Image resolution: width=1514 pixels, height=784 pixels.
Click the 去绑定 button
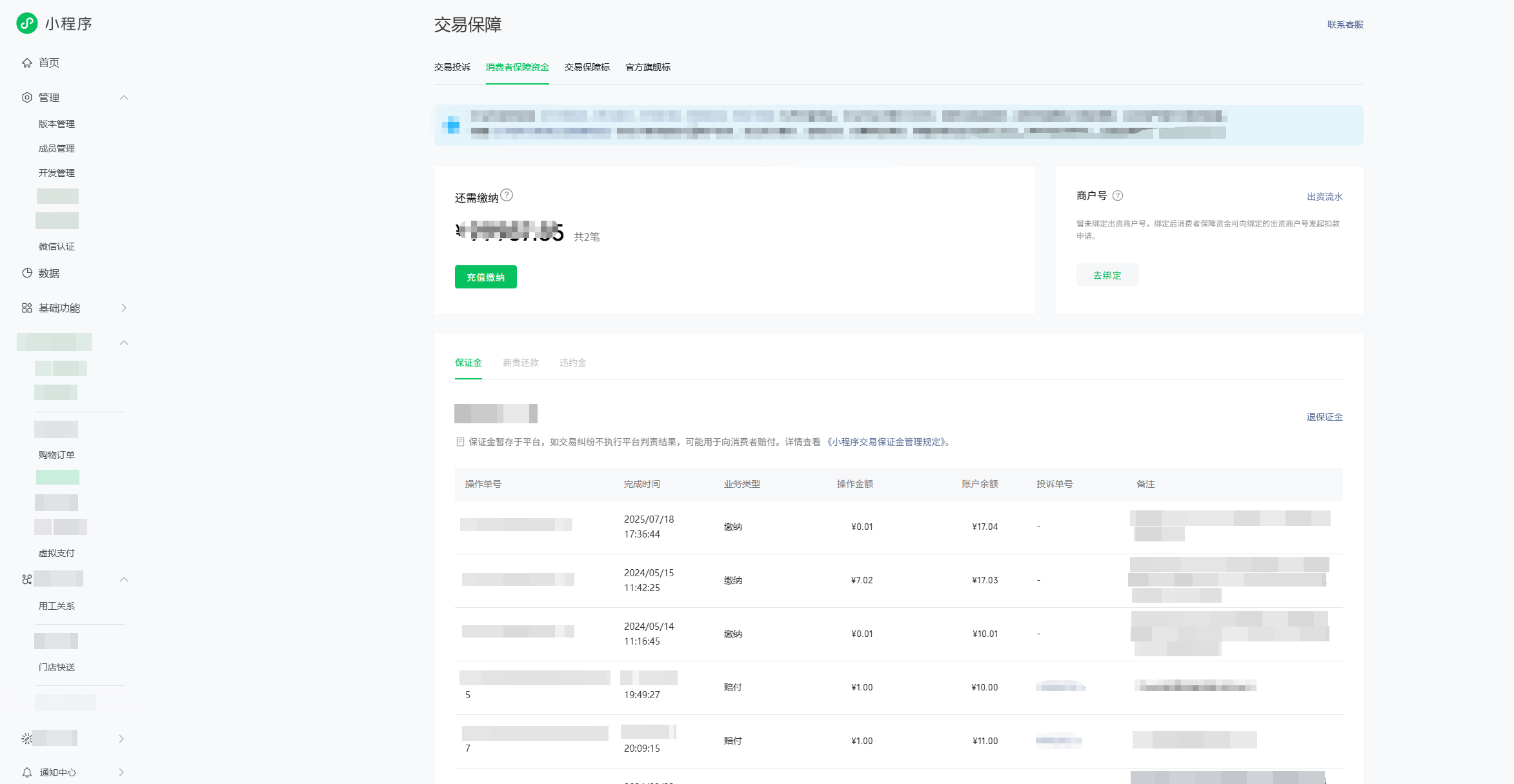pyautogui.click(x=1107, y=275)
